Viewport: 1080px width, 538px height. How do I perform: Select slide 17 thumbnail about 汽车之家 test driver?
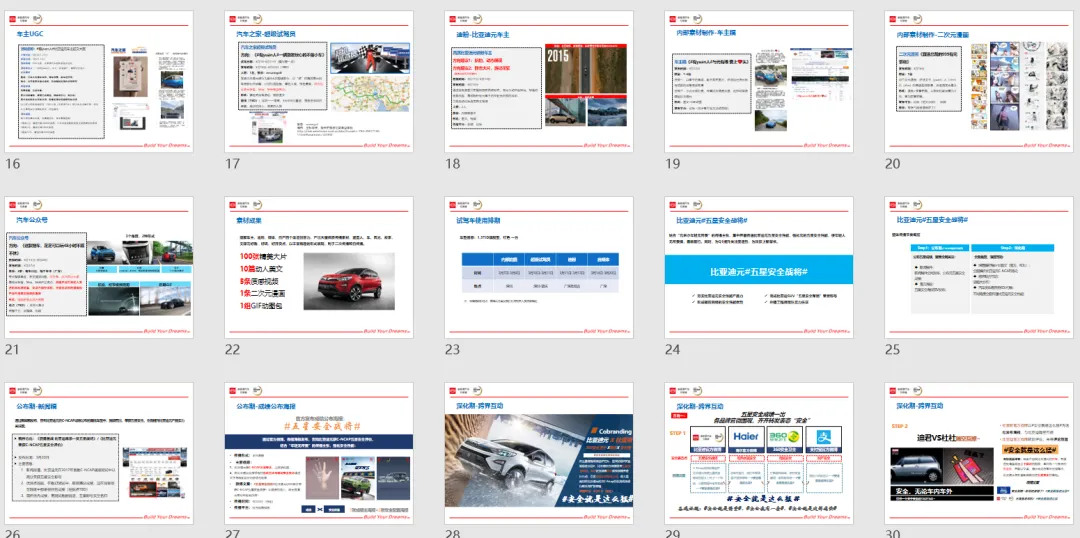[319, 81]
